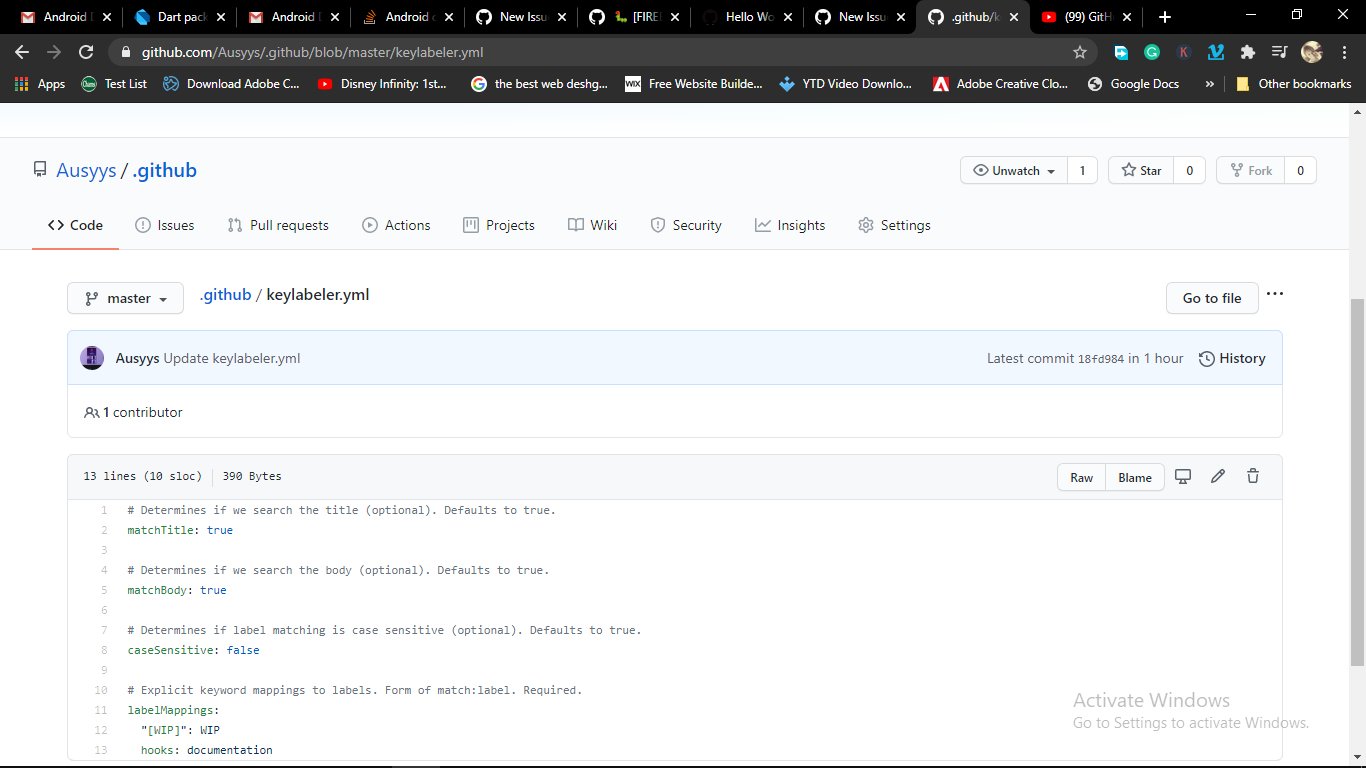Open Other bookmarks folder

[x=1293, y=84]
